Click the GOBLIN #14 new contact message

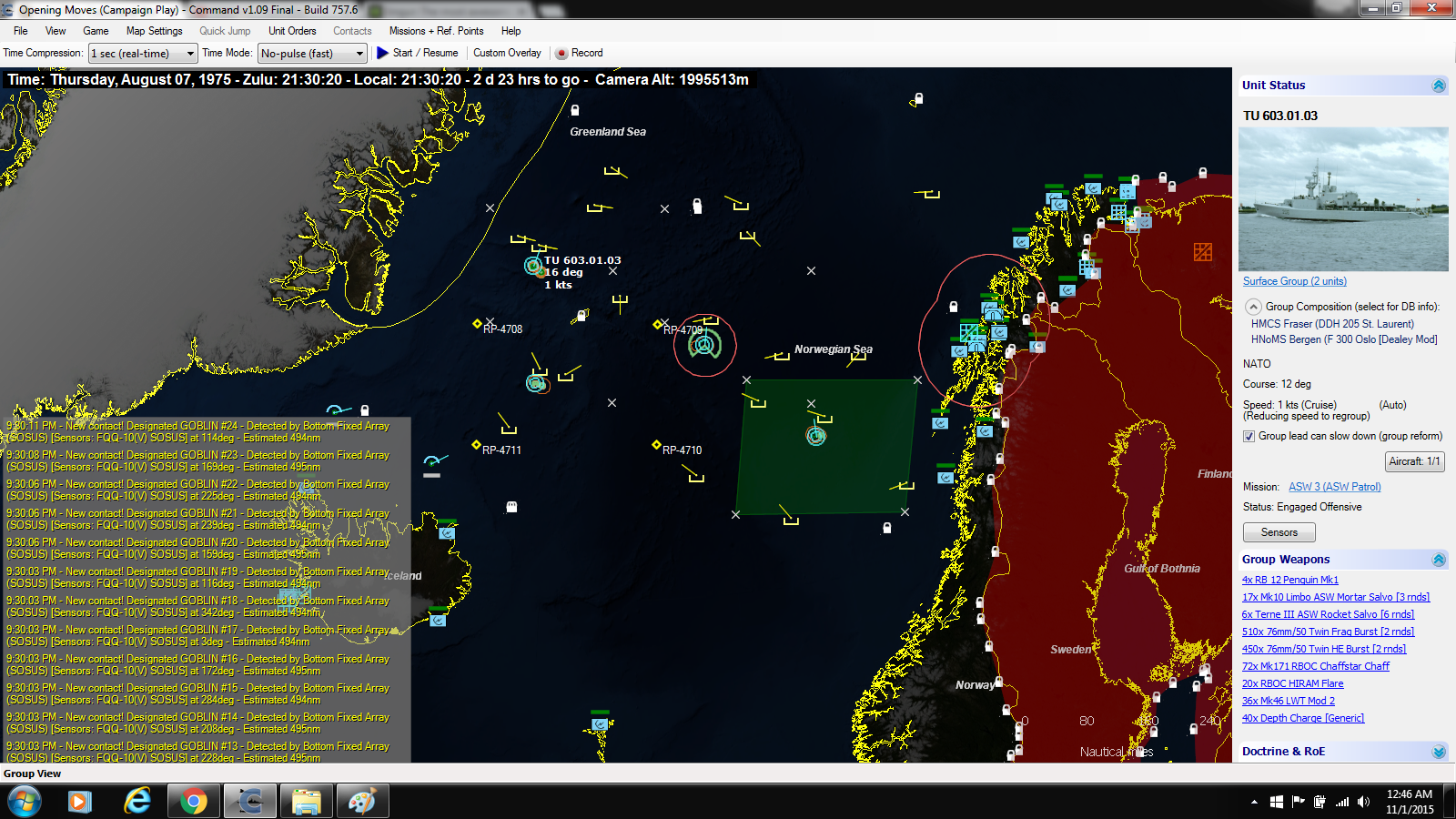click(x=198, y=723)
